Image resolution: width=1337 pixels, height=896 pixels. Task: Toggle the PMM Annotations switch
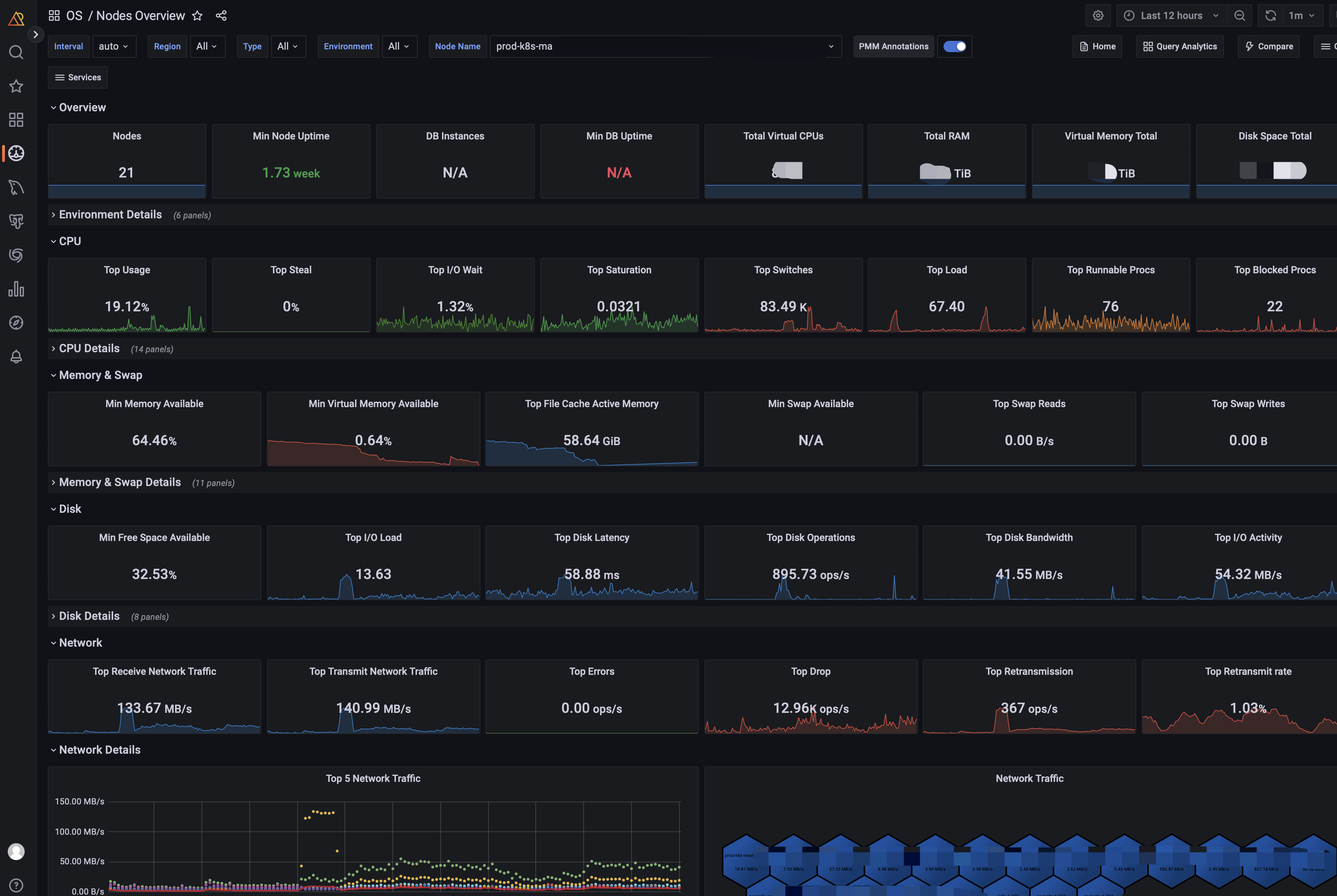pos(954,46)
